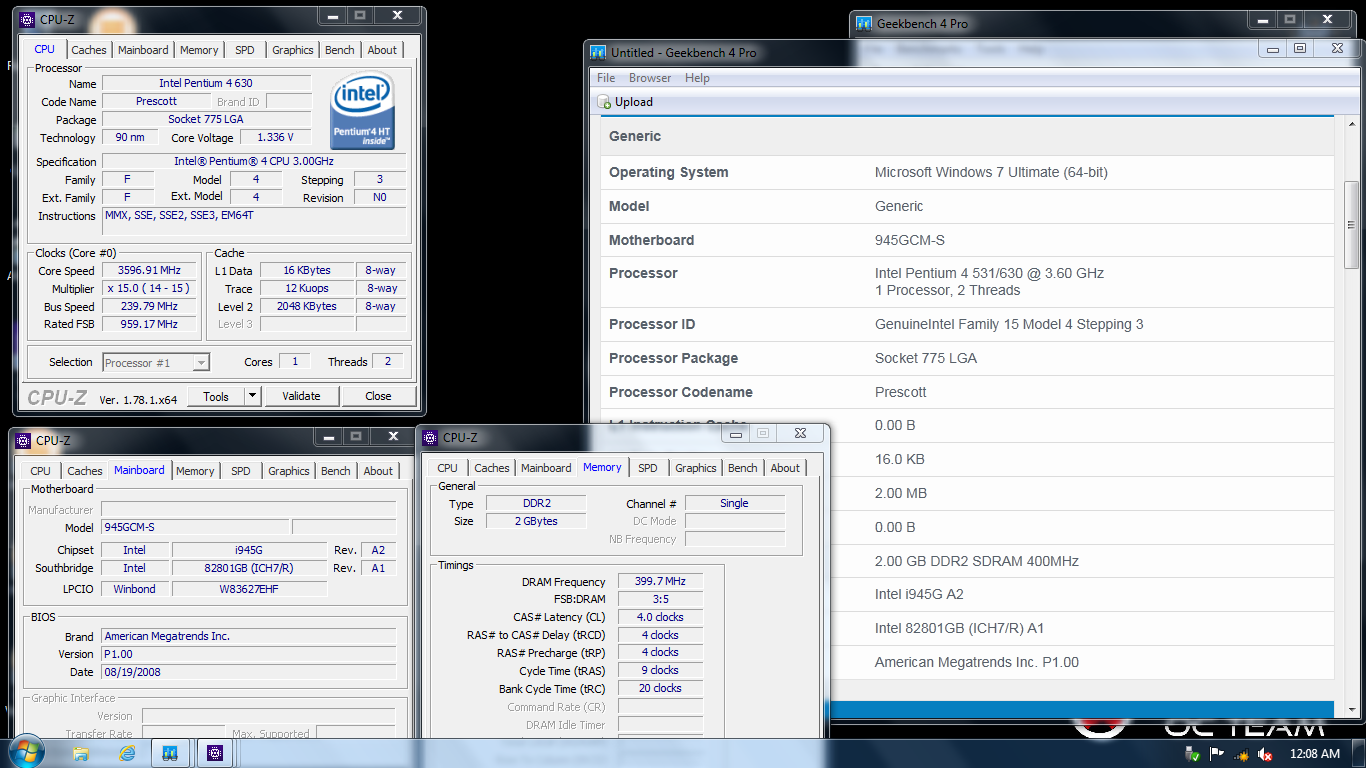Click the LPCIO value W83627EHF
The height and width of the screenshot is (768, 1366).
[249, 589]
